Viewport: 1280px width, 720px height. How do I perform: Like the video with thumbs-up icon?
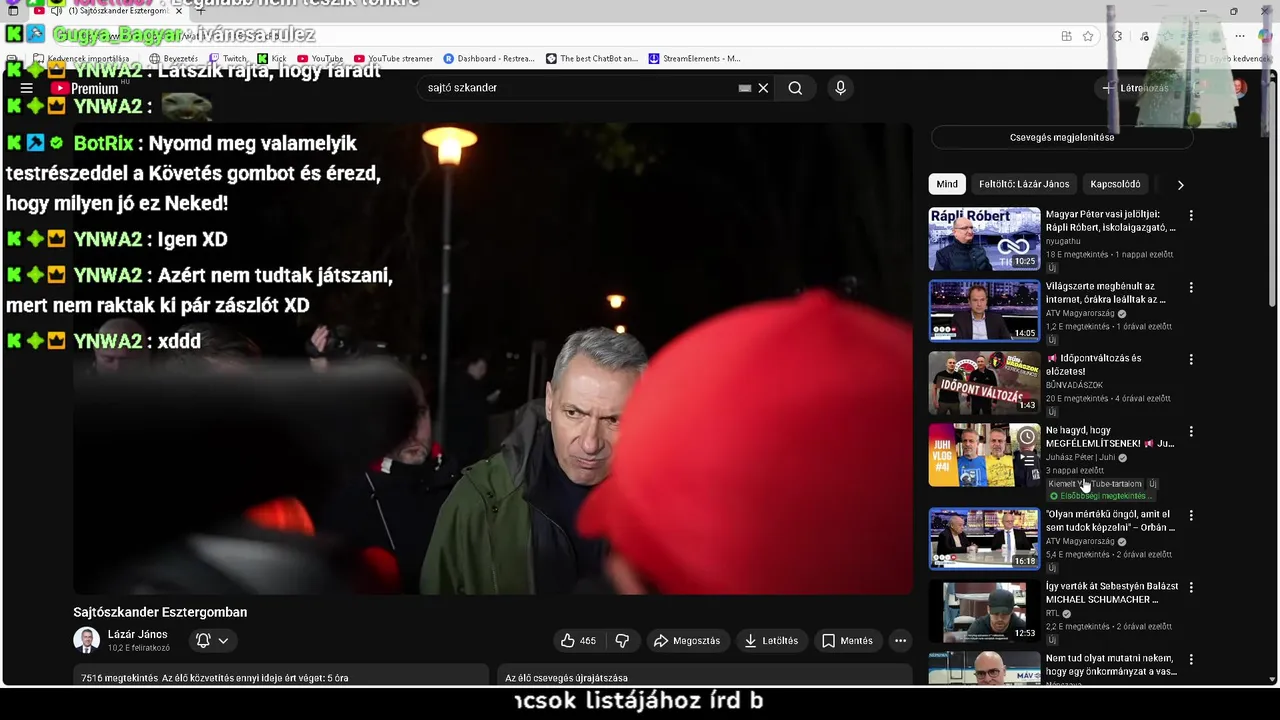point(578,640)
